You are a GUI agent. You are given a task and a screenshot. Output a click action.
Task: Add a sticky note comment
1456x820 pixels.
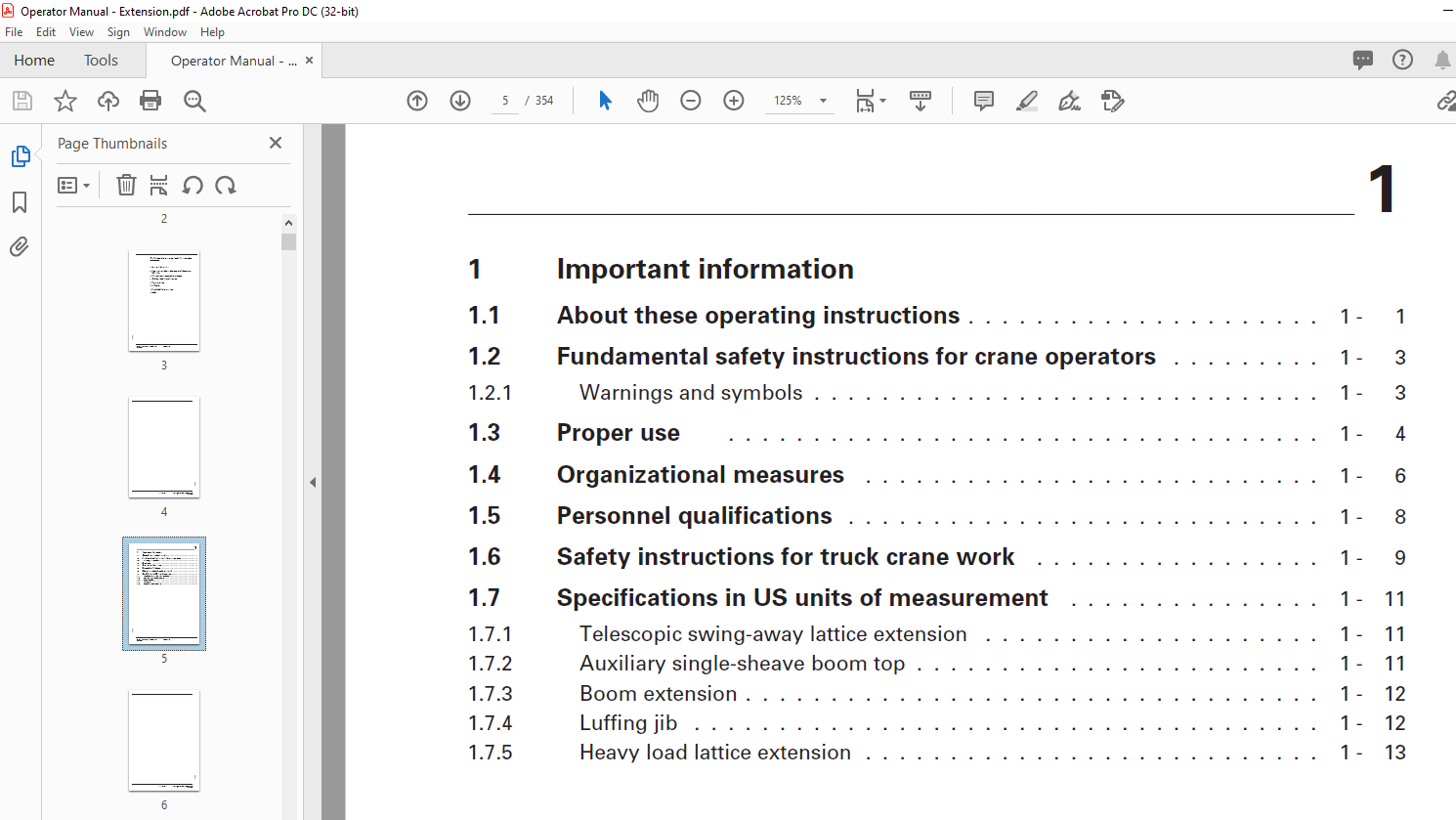pos(984,101)
